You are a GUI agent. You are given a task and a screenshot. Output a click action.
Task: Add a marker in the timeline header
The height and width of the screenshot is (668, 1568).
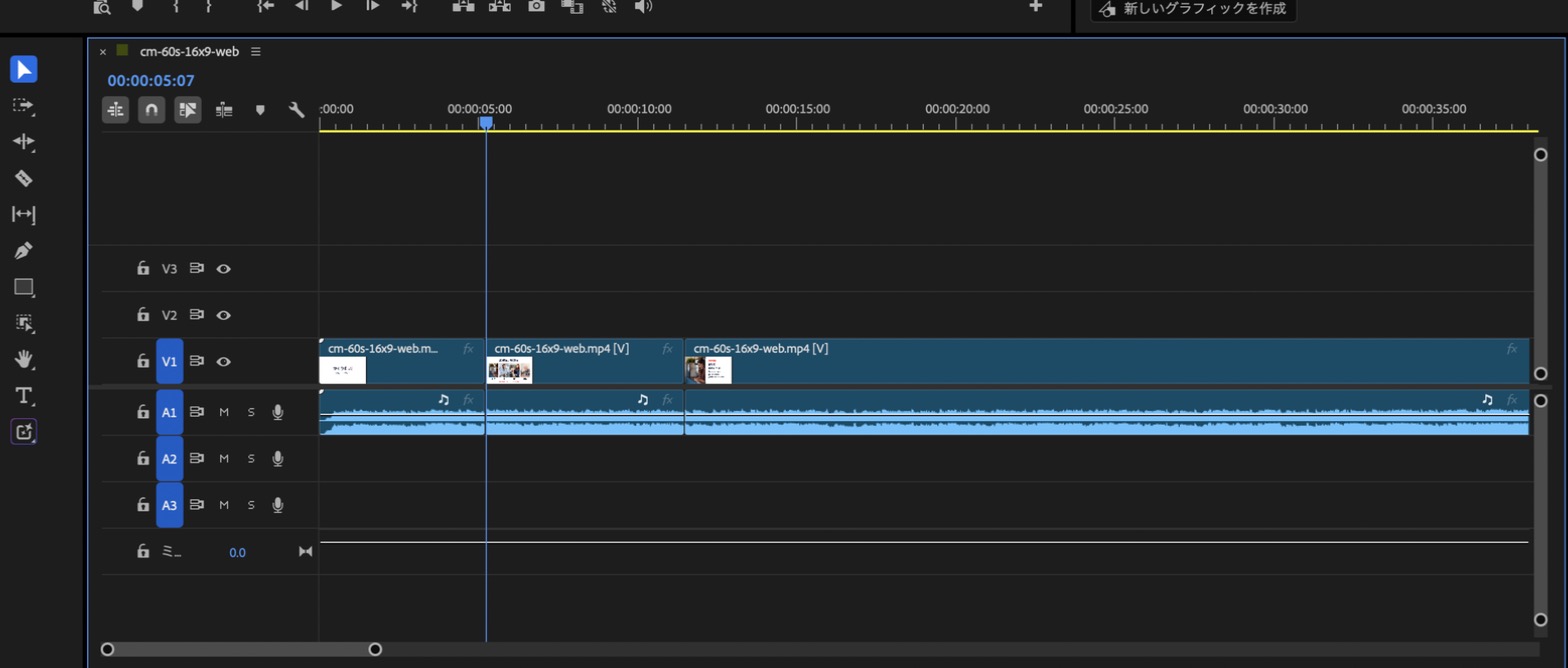tap(260, 110)
